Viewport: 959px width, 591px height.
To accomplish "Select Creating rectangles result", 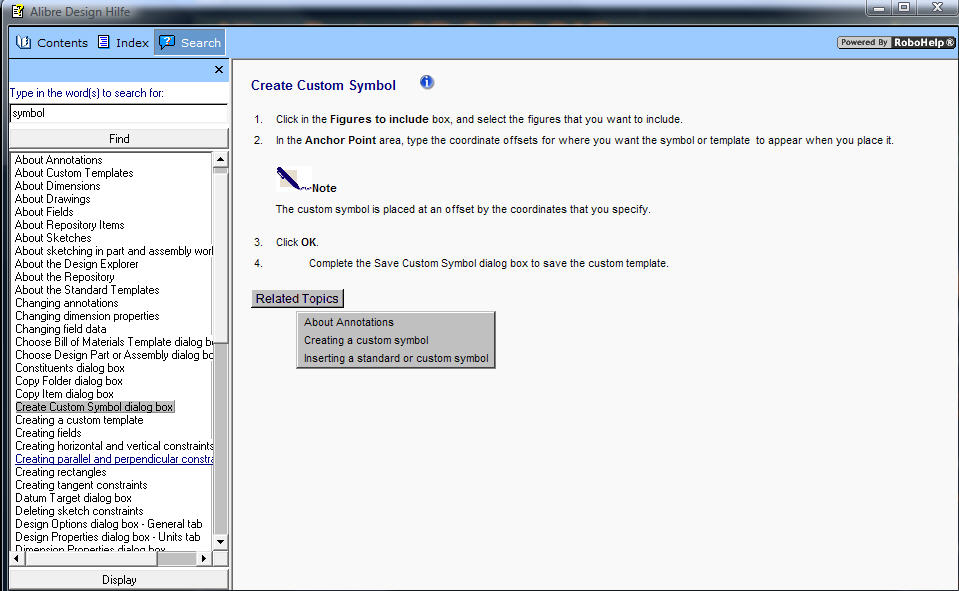I will (61, 472).
